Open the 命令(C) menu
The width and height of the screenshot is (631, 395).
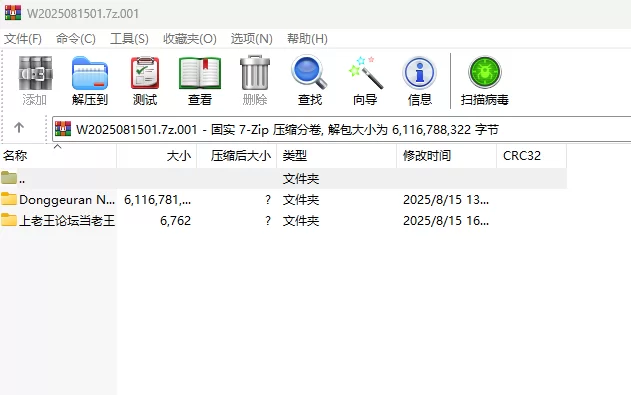76,39
